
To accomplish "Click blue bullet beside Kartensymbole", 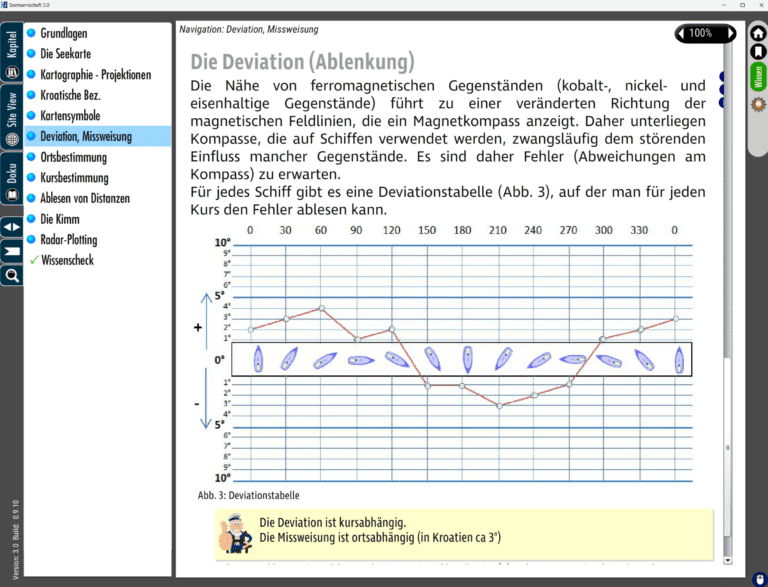I will tap(31, 115).
